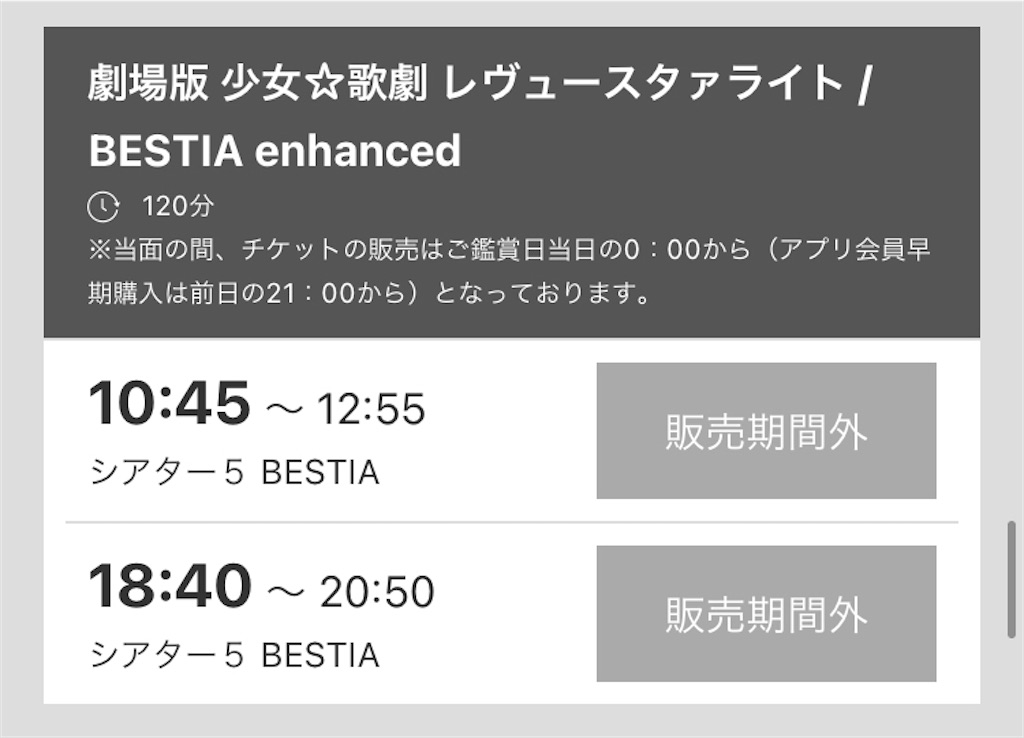Screen dimensions: 1024x738
Task: Click the vertical scrollbar thumb on right
Action: 1011,579
